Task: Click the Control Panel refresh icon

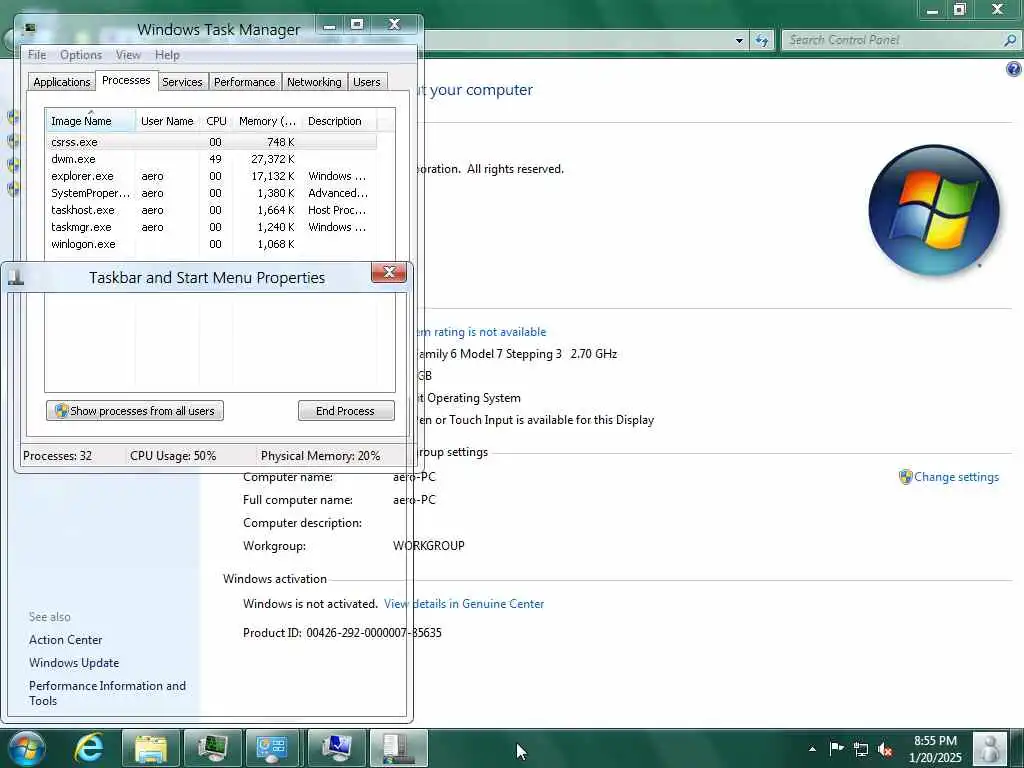Action: pyautogui.click(x=761, y=40)
